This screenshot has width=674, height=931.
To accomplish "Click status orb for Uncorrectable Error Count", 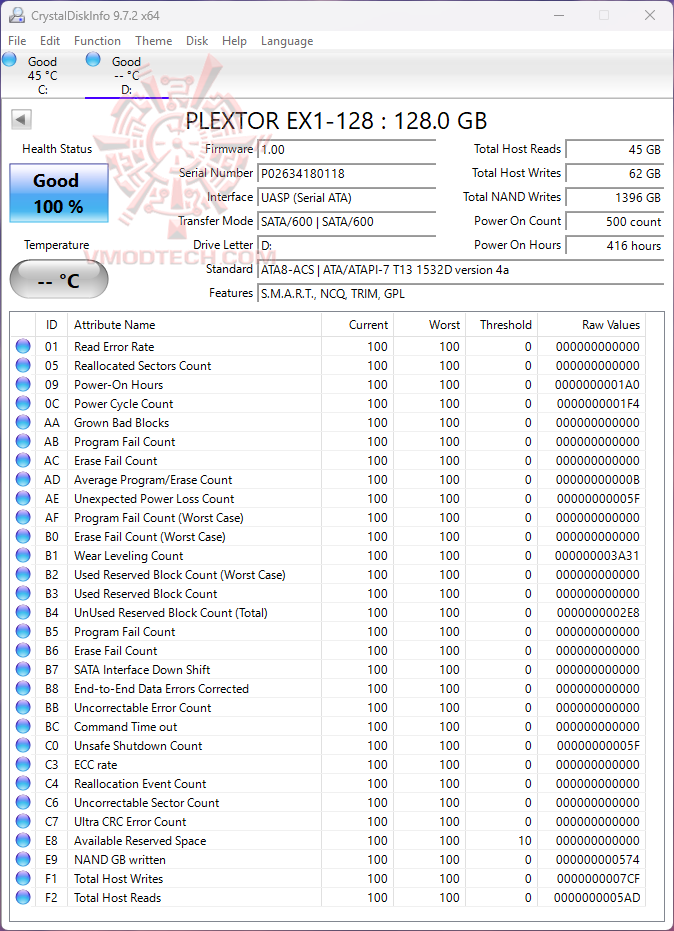I will point(23,707).
